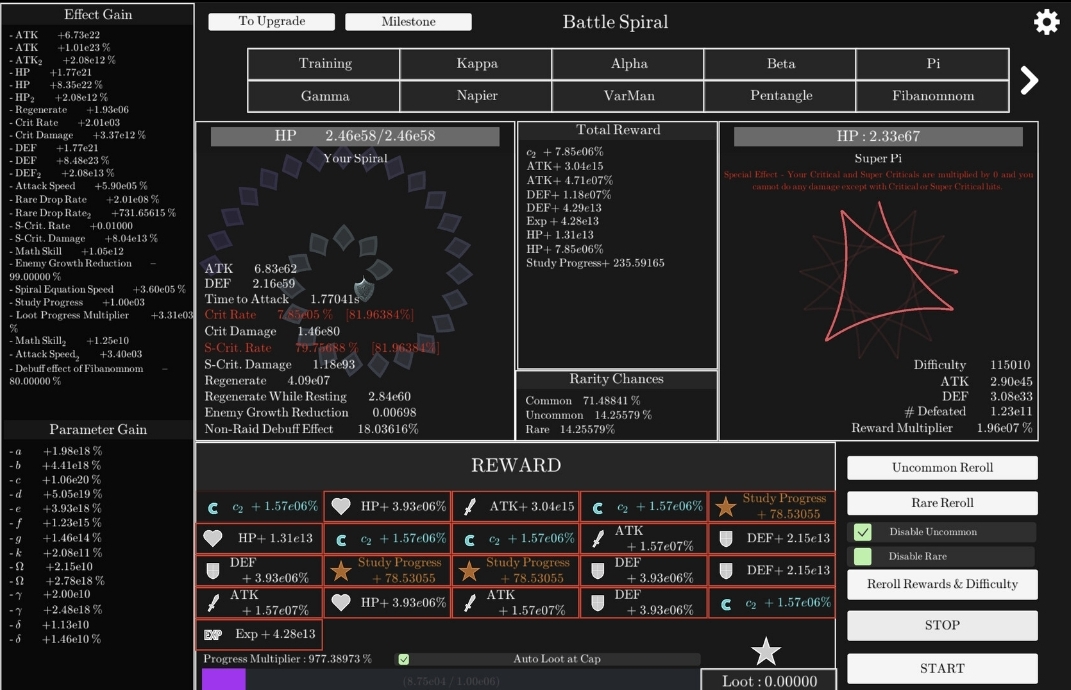Viewport: 1071px width, 690px height.
Task: Click Study Progress+ 235.59165 total reward
Action: point(594,263)
